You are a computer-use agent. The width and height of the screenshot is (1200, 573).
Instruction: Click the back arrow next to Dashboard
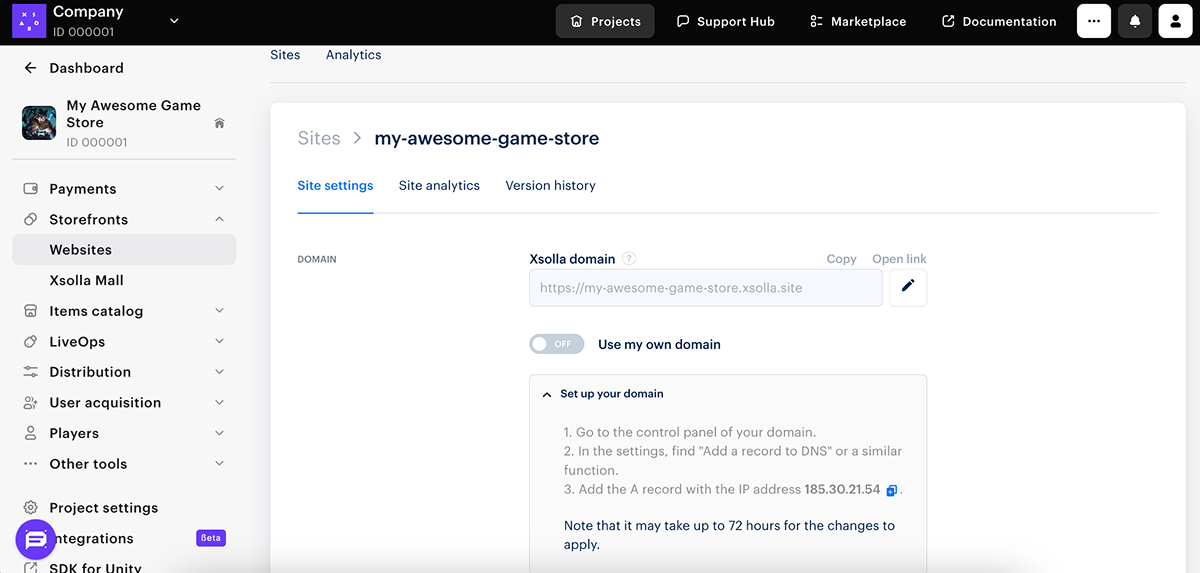(x=30, y=68)
